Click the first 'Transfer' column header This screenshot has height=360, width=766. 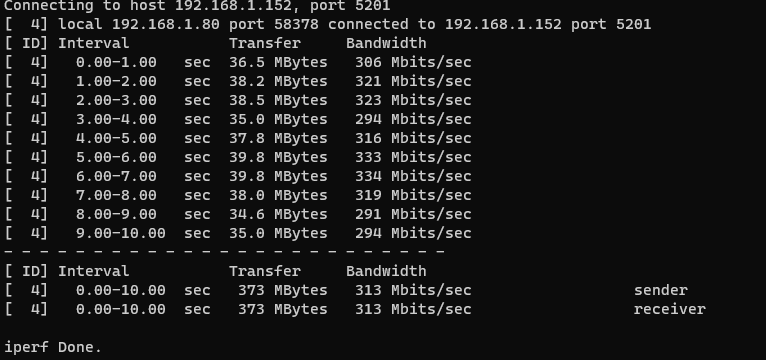265,43
